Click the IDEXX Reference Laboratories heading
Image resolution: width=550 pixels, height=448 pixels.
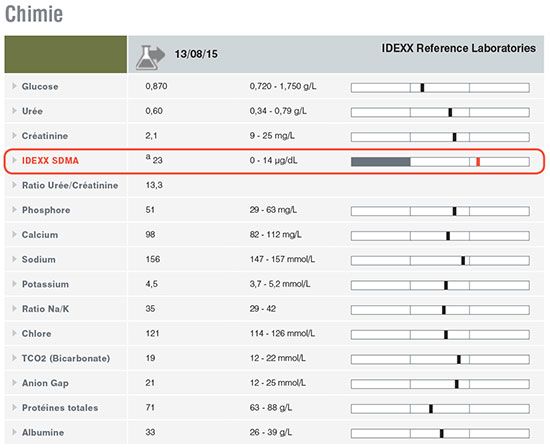pos(458,48)
